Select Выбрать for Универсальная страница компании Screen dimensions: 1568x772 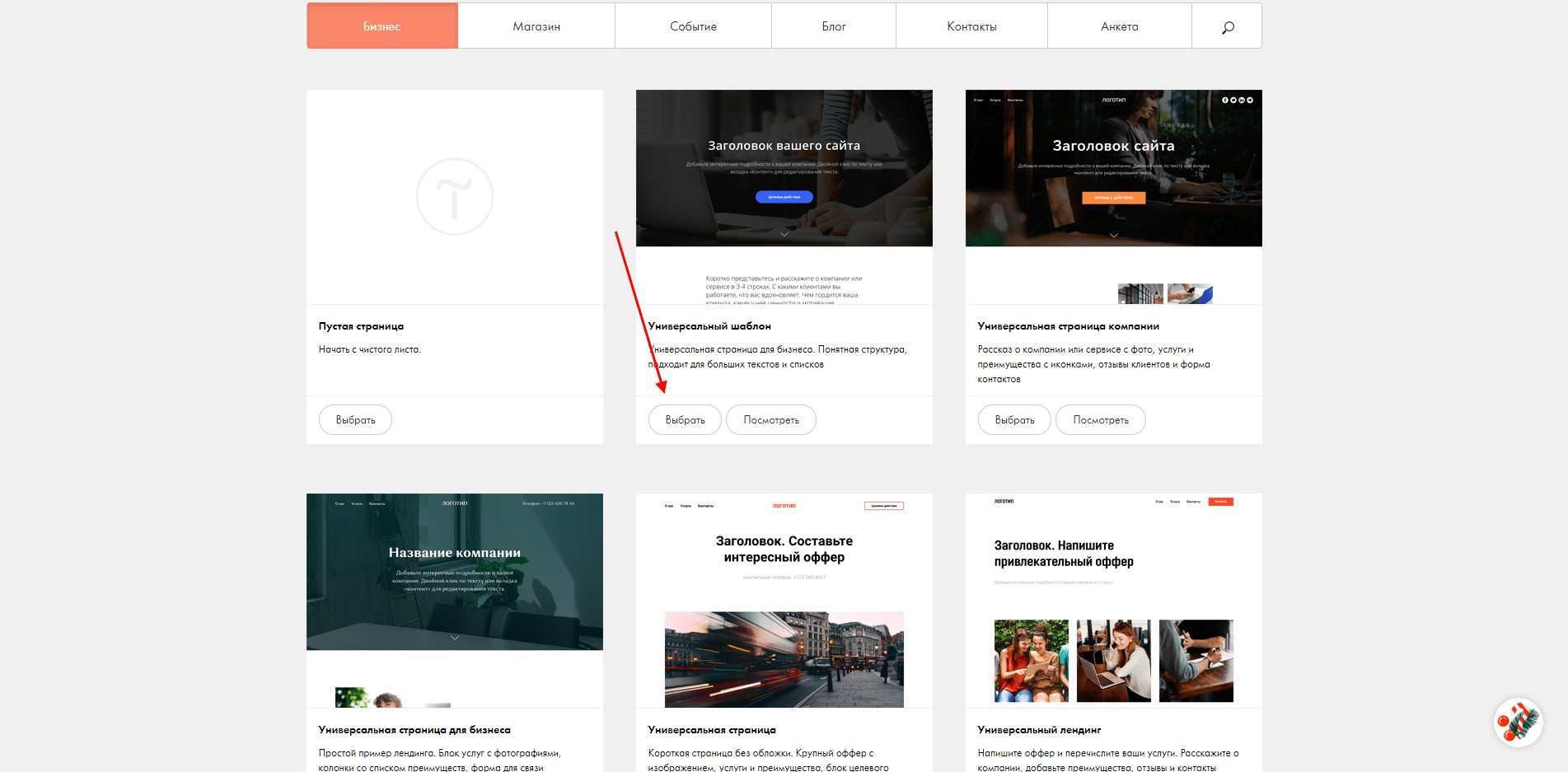coord(1014,419)
